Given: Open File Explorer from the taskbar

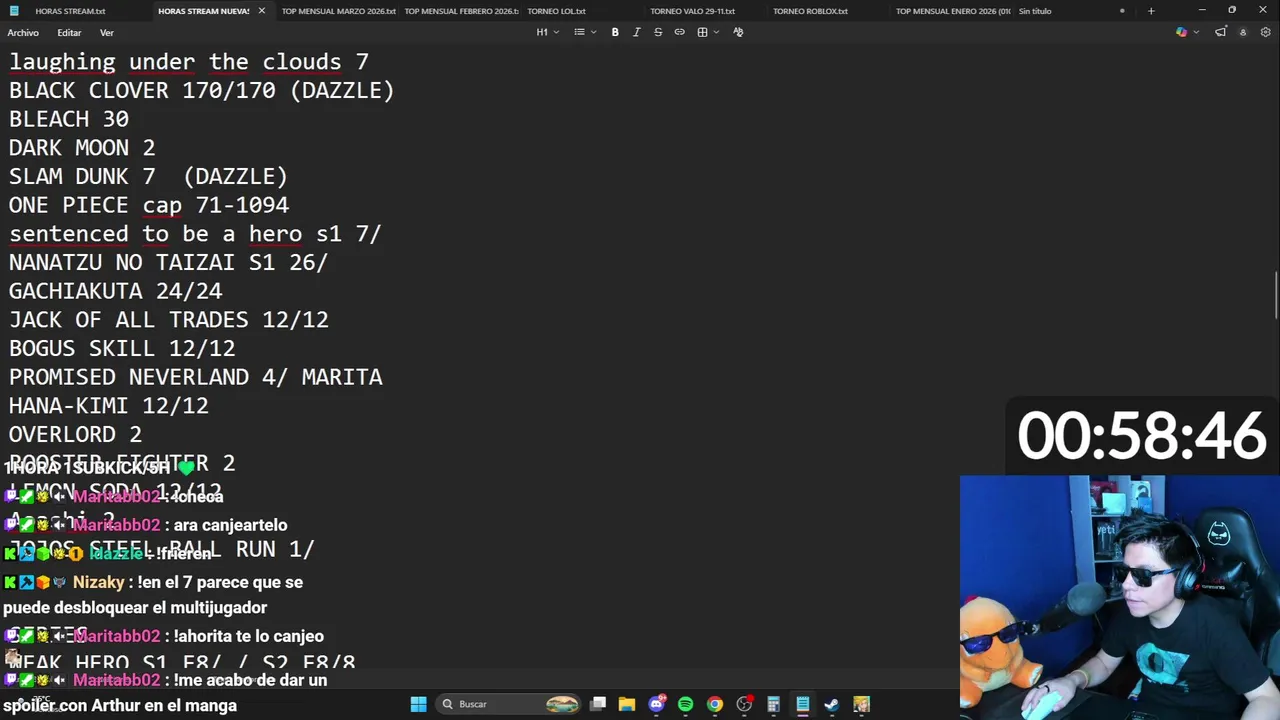Looking at the screenshot, I should [x=627, y=704].
